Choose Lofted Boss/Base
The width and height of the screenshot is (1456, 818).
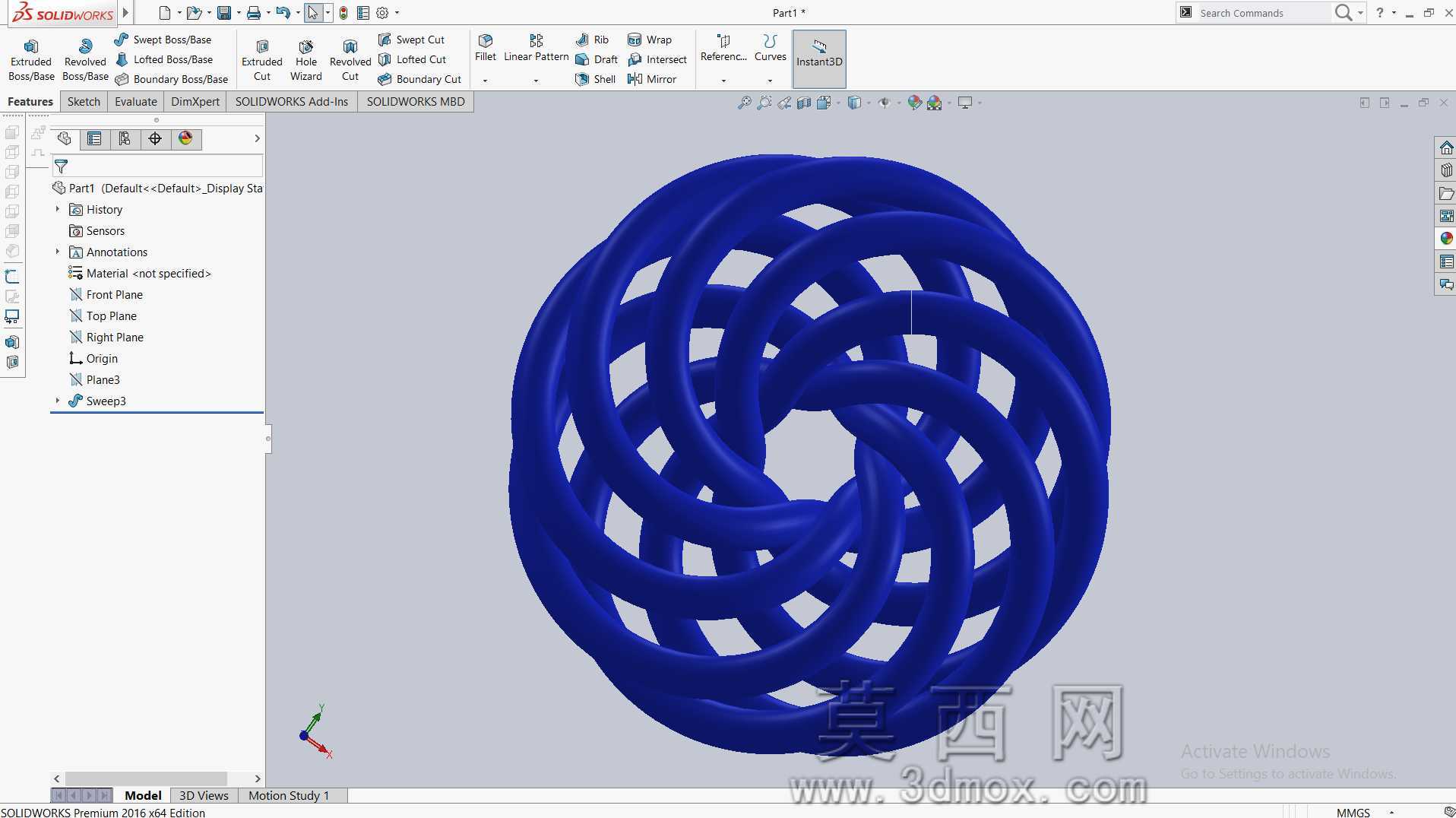(163, 59)
